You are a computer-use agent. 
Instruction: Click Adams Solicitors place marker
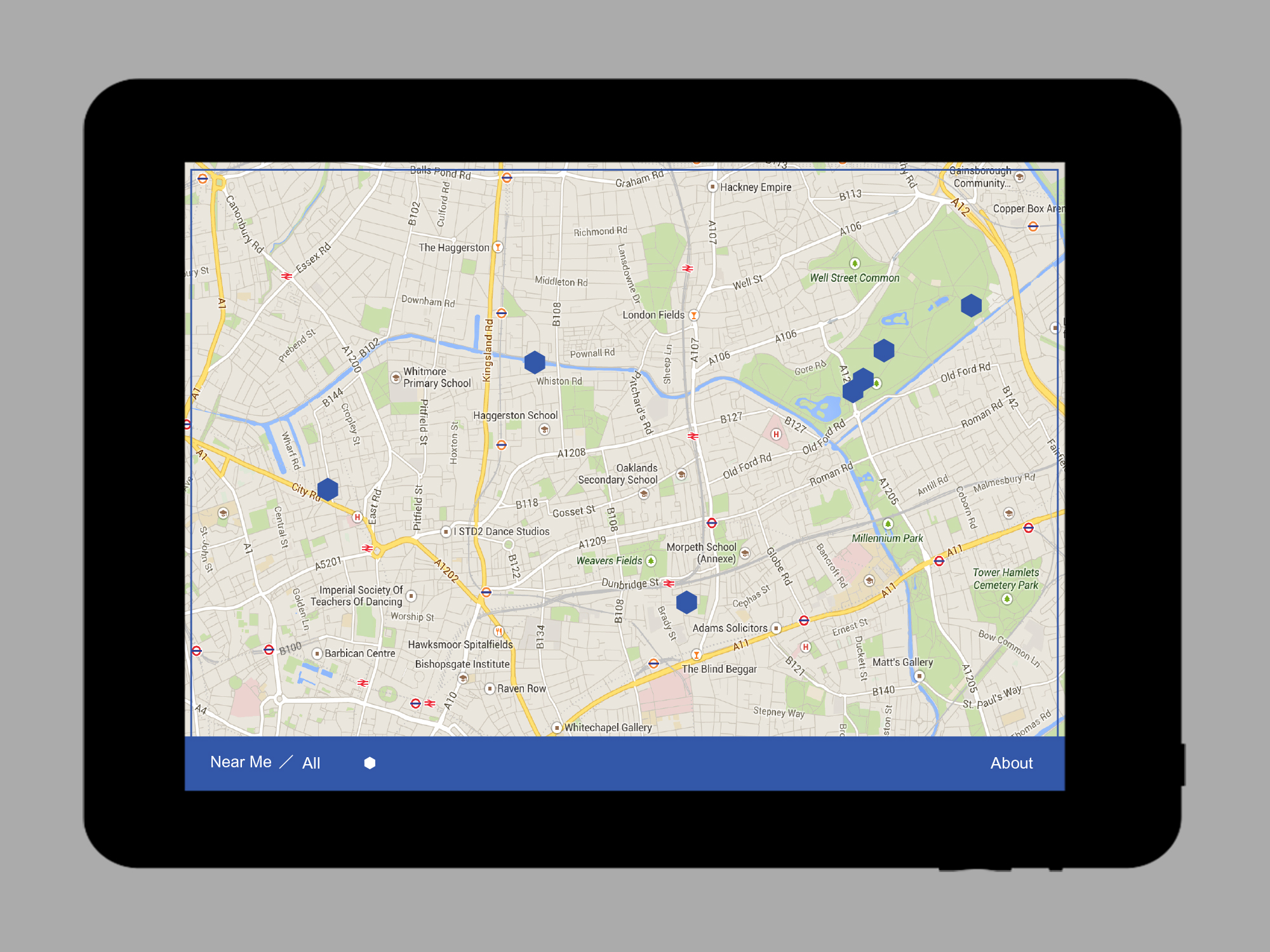pyautogui.click(x=776, y=628)
